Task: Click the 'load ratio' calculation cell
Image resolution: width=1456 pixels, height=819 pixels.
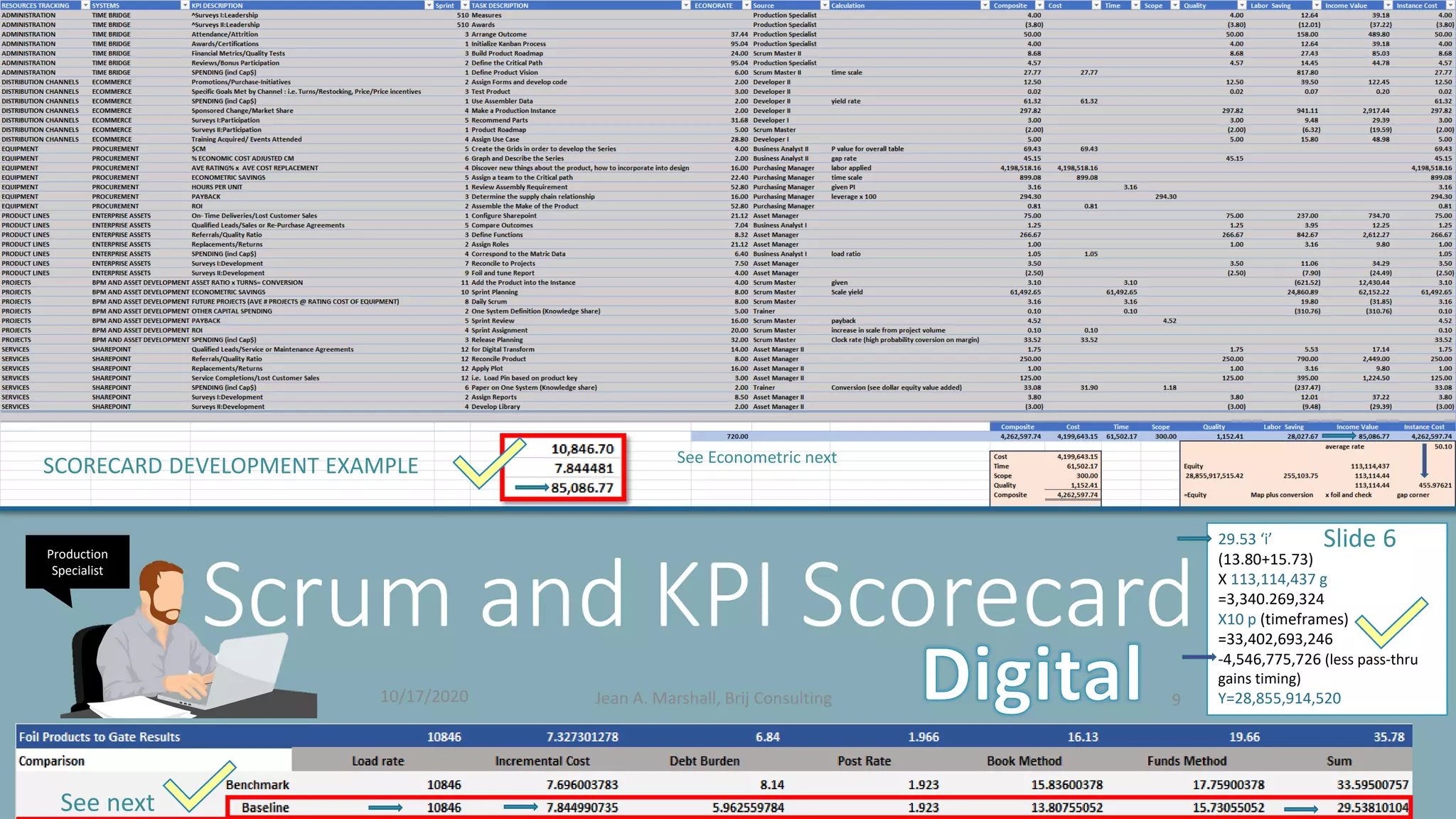Action: point(845,254)
